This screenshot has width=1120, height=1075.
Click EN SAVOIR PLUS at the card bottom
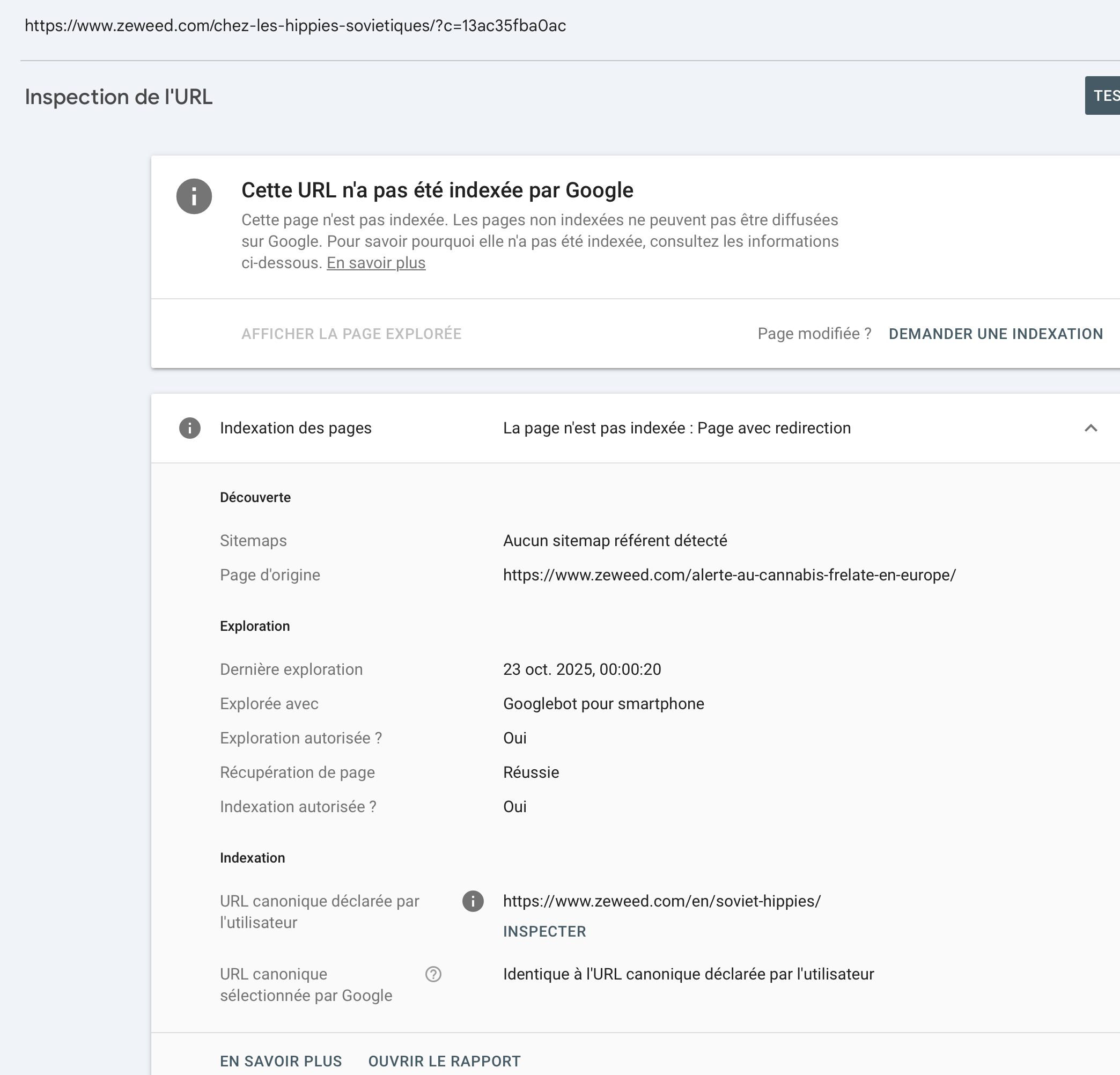(x=281, y=1061)
